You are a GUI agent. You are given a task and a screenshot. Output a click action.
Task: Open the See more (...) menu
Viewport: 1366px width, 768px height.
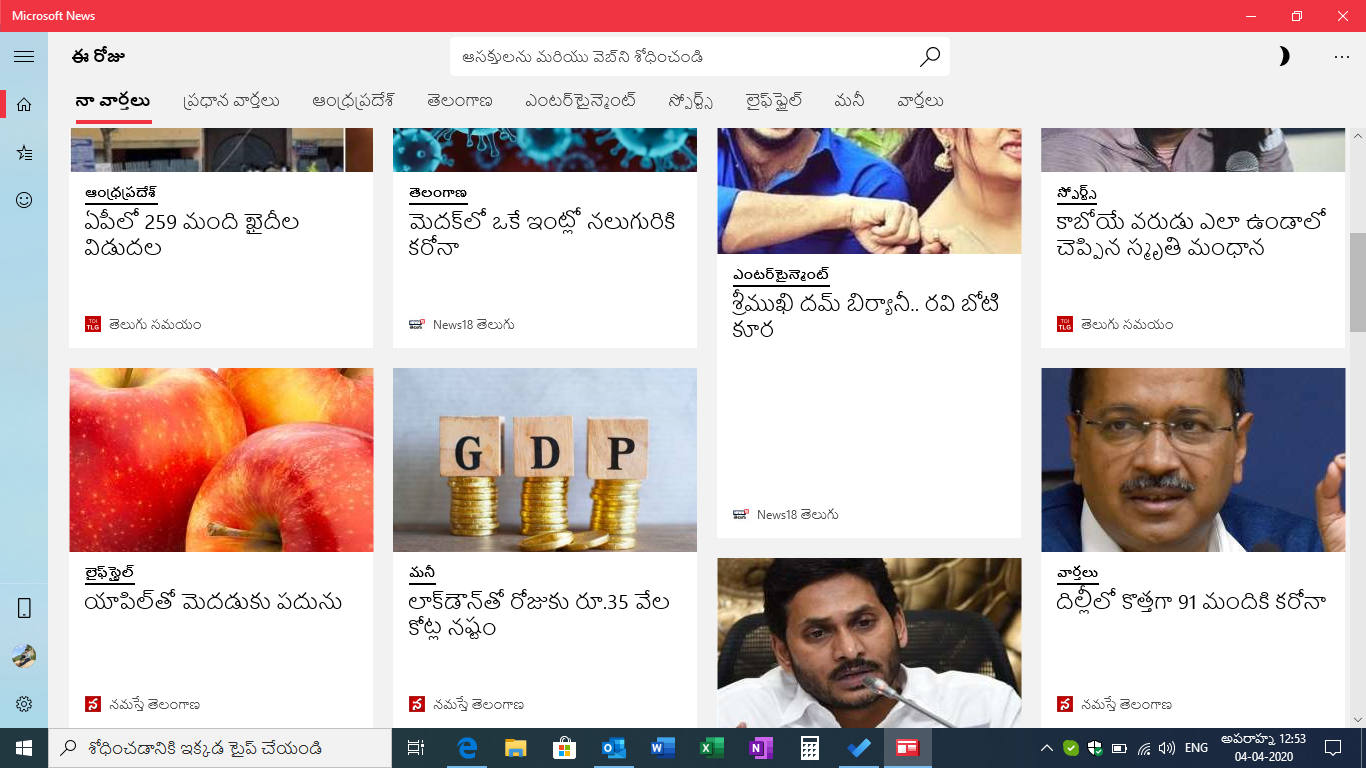click(x=1340, y=56)
